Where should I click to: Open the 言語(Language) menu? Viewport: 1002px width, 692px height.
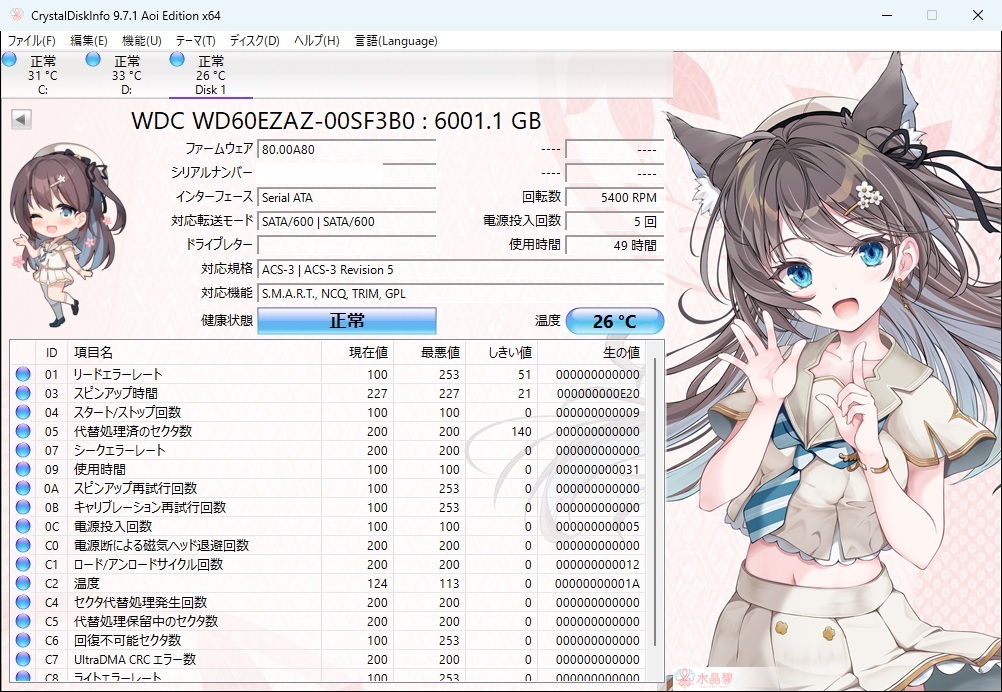coord(396,41)
